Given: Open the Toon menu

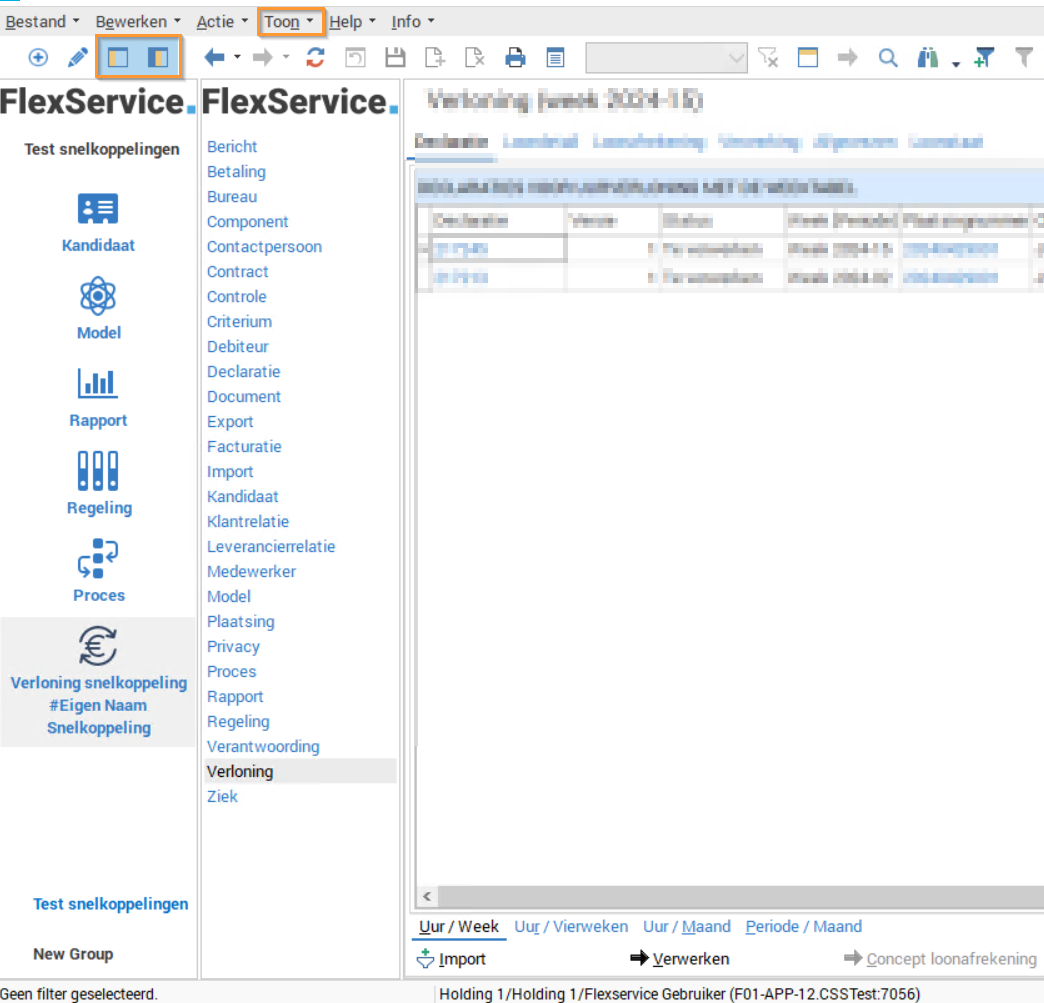Looking at the screenshot, I should click(x=289, y=21).
